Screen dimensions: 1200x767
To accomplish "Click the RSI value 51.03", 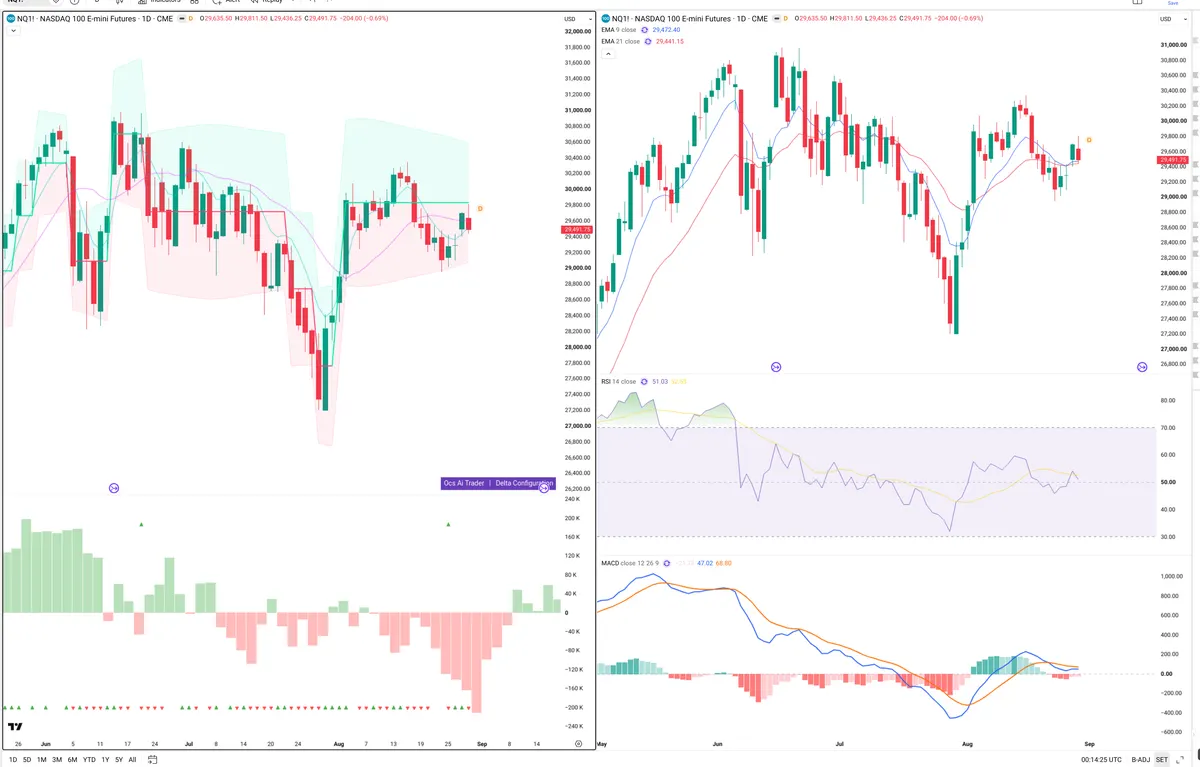I will 659,381.
